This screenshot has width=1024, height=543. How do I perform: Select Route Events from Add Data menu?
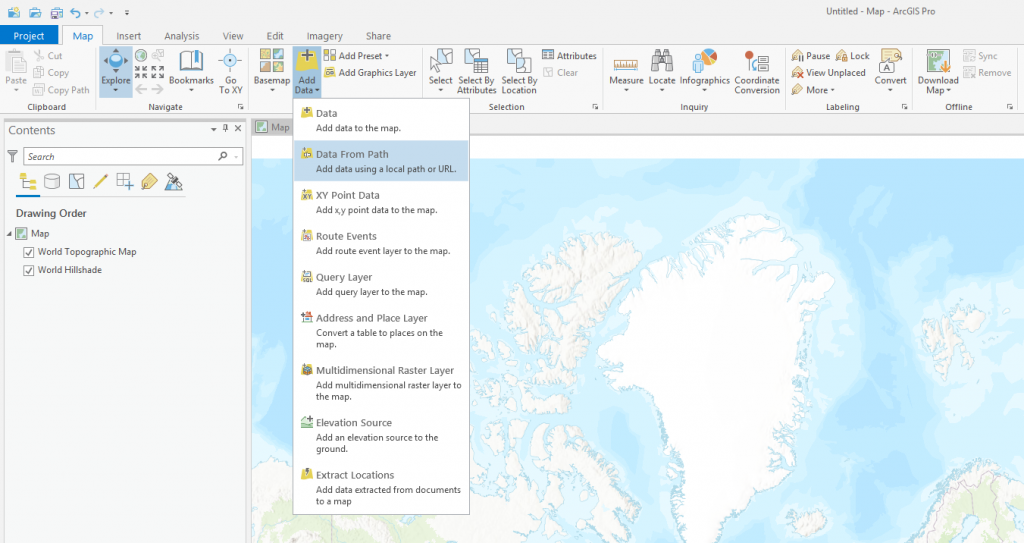click(381, 243)
